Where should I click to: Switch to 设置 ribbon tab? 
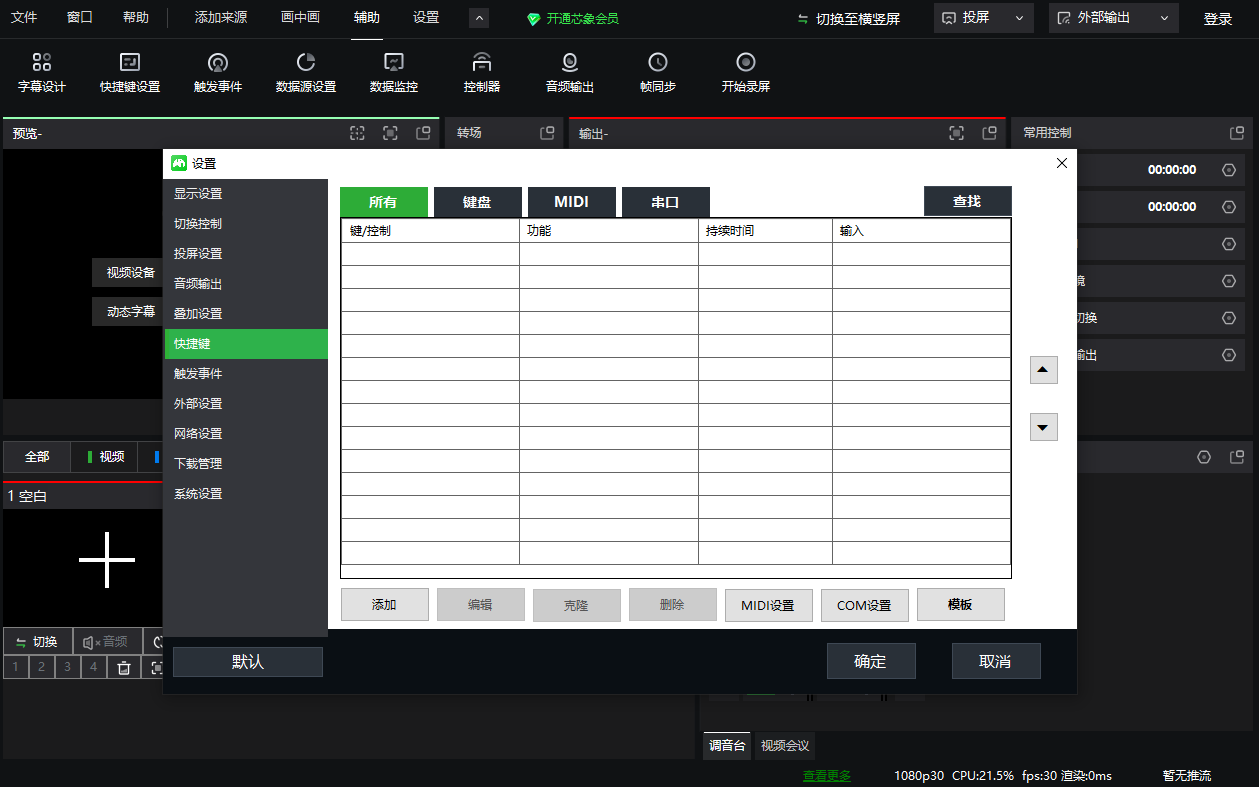point(426,17)
